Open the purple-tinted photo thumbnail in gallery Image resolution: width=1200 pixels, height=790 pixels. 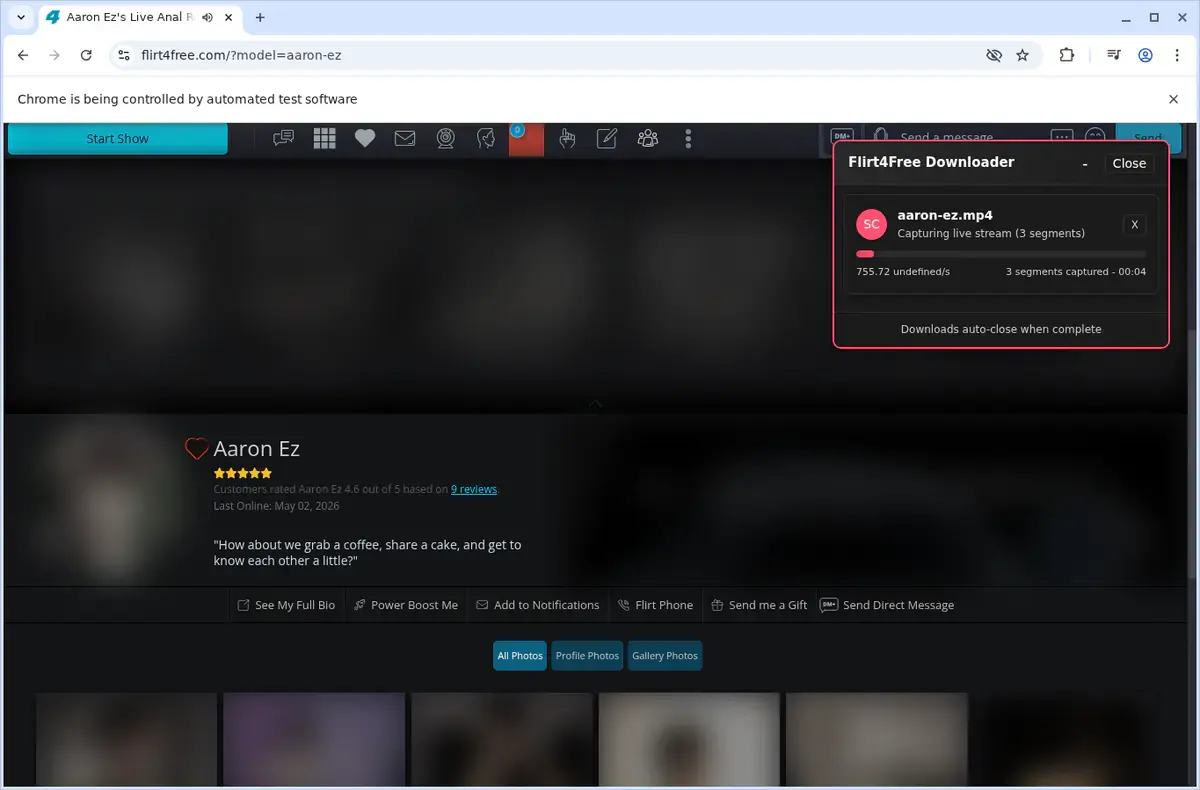tap(314, 739)
